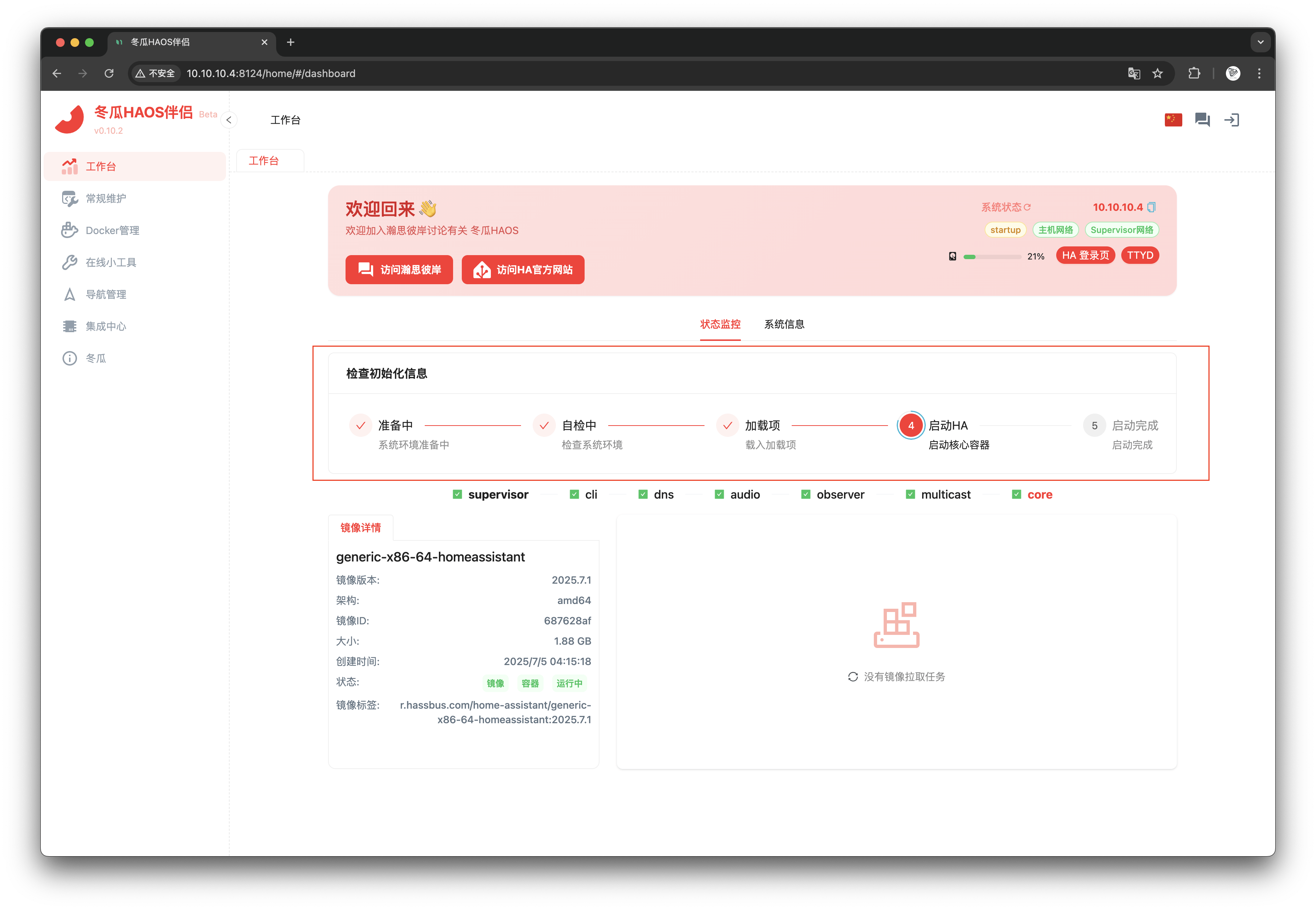The width and height of the screenshot is (1316, 910).
Task: Refresh system status with the reload icon
Action: 1027,207
